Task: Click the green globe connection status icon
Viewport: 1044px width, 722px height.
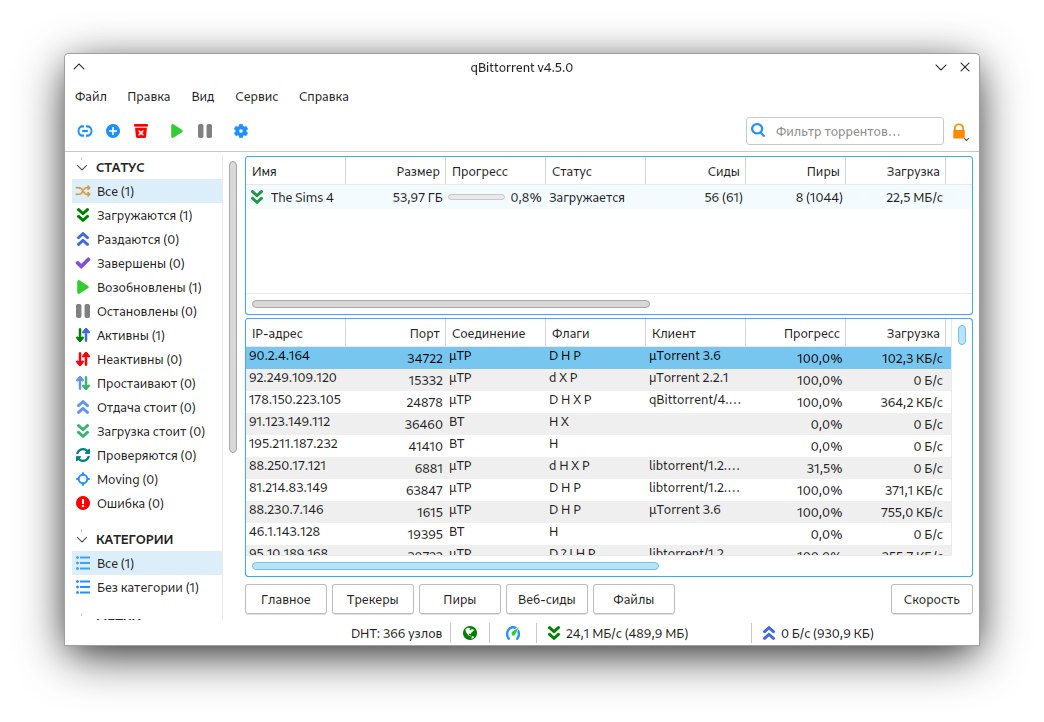Action: click(470, 633)
